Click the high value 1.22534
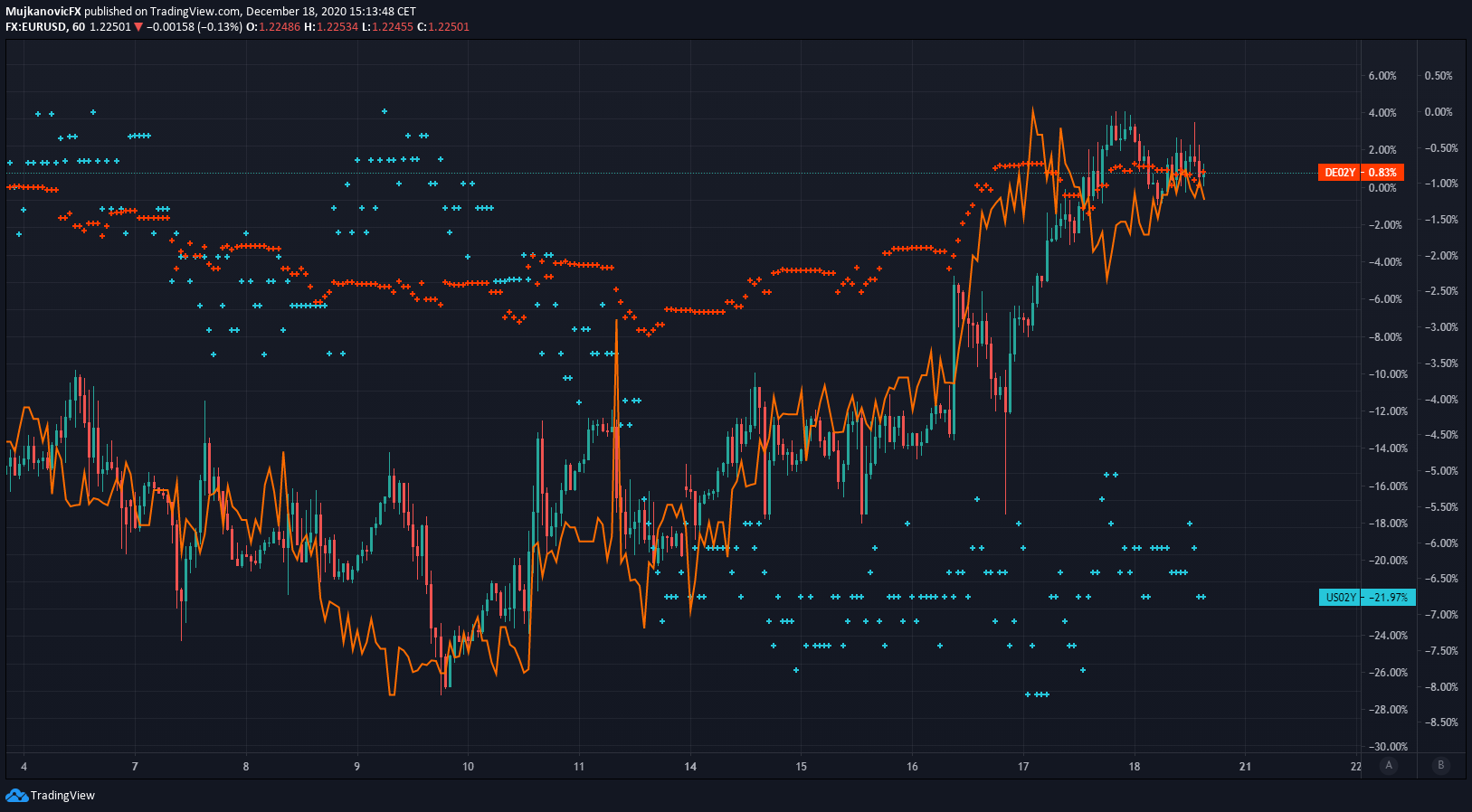The width and height of the screenshot is (1472, 812). (337, 27)
